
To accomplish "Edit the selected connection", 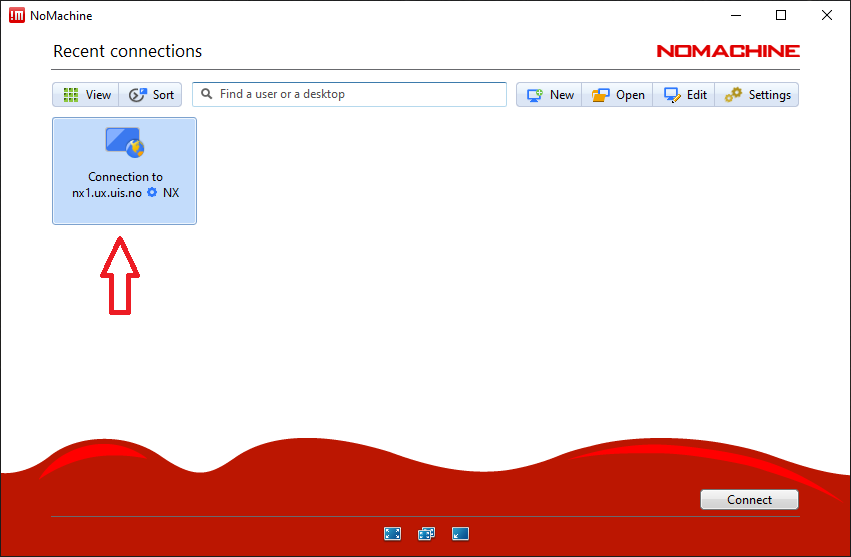I will pos(684,94).
